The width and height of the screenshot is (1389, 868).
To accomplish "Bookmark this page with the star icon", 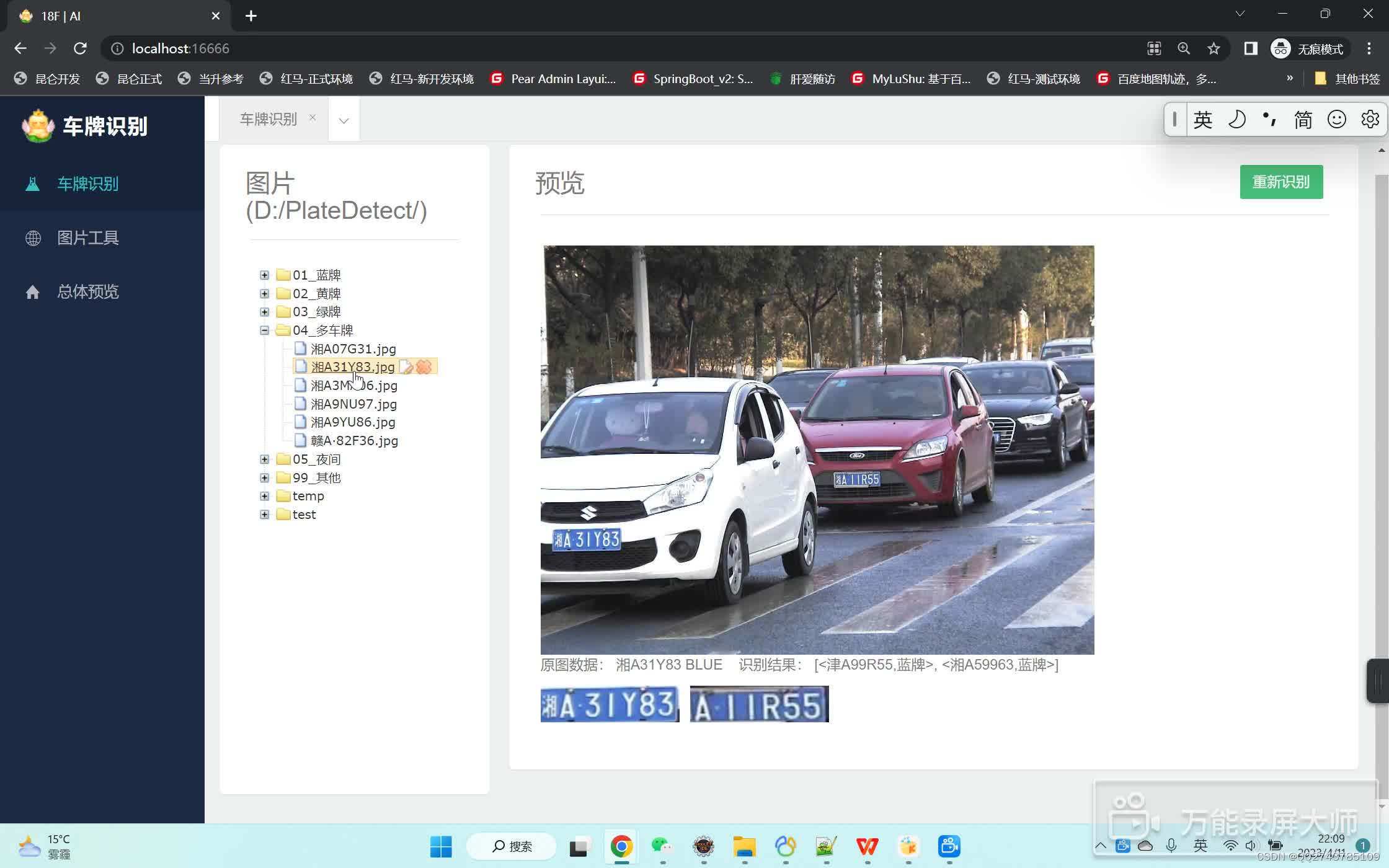I will (x=1214, y=48).
